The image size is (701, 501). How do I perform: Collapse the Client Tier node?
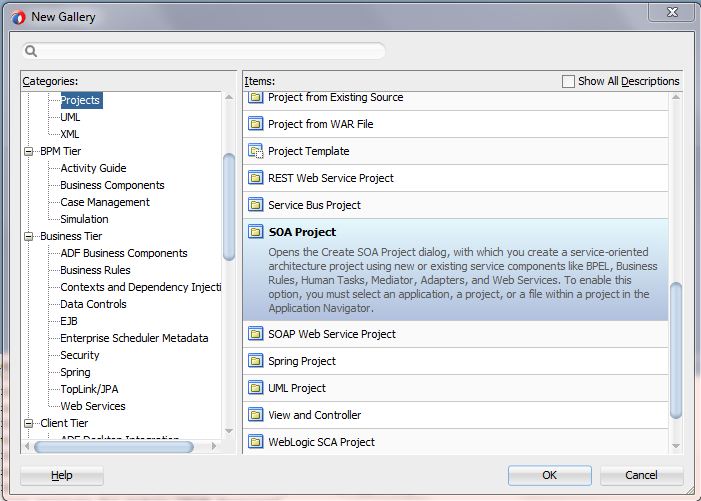[29, 423]
